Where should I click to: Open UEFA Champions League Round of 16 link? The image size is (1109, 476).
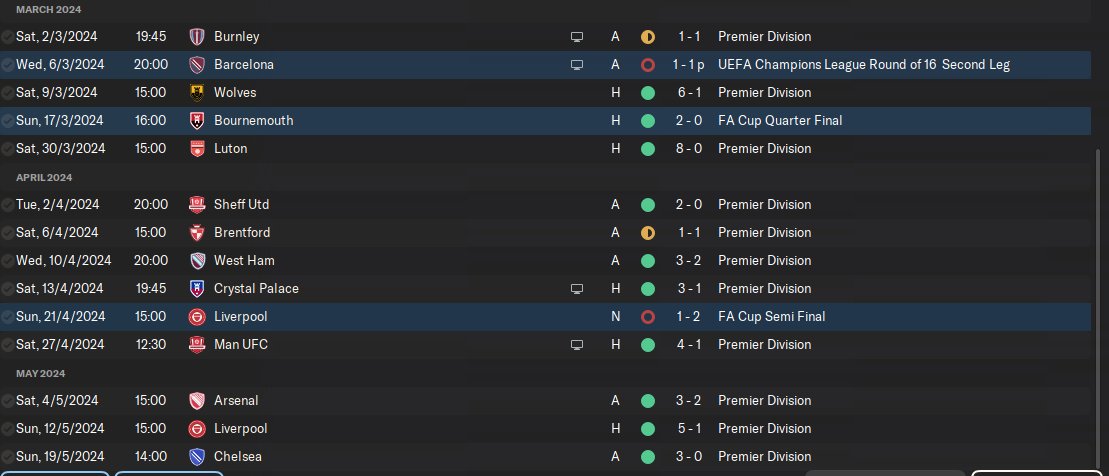[863, 65]
